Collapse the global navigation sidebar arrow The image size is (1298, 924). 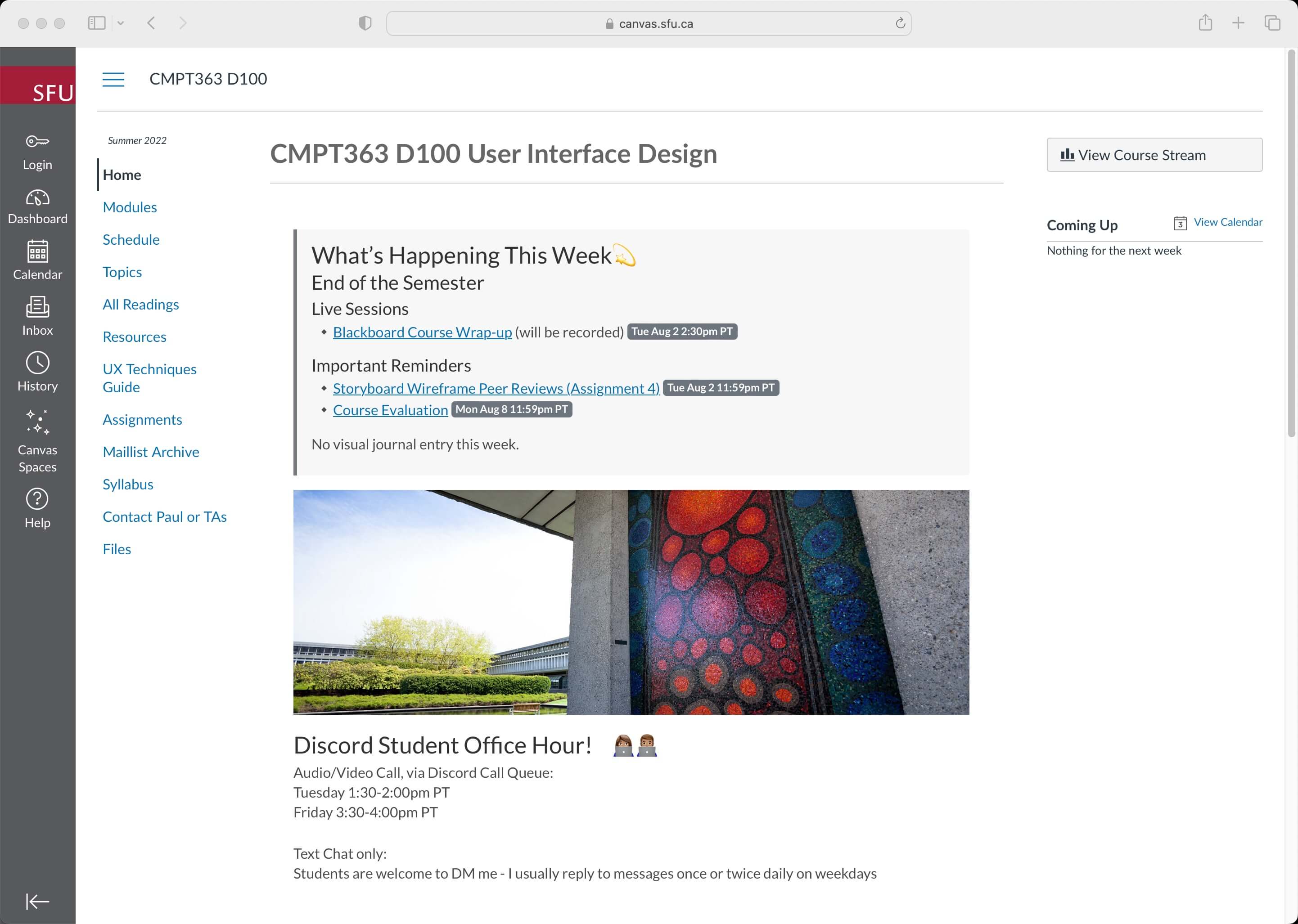pos(37,901)
